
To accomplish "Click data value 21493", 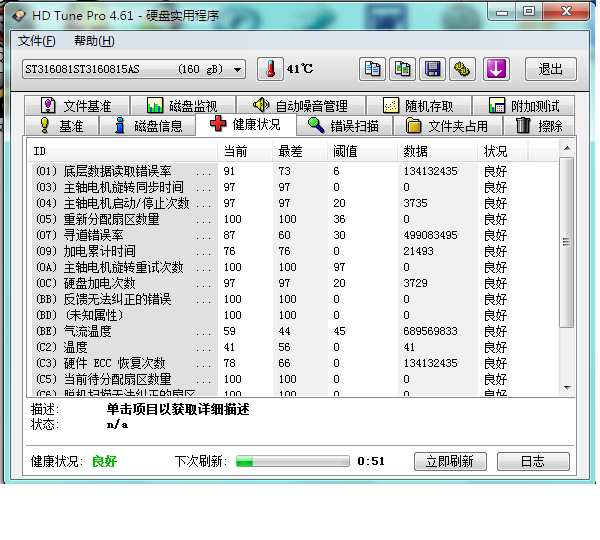I will (418, 251).
